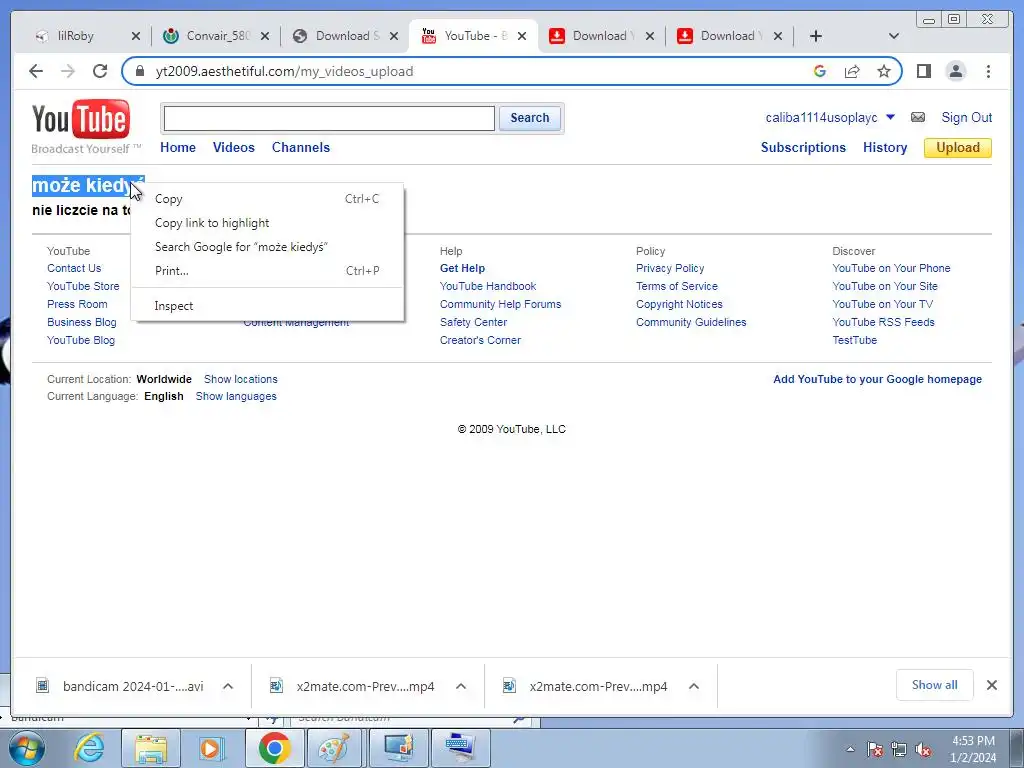
Task: Open Windows Media Player on taskbar
Action: (210, 748)
